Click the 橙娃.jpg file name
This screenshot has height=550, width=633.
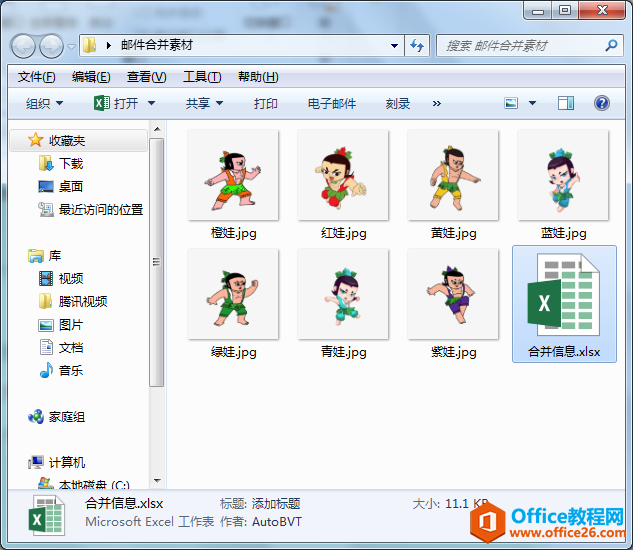tap(233, 233)
